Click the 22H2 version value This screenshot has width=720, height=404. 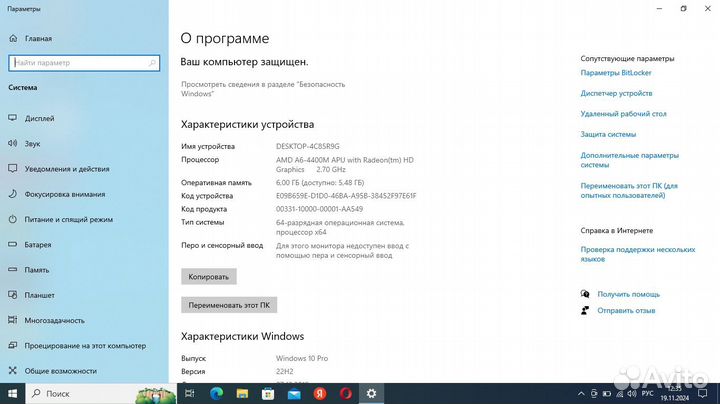(284, 371)
